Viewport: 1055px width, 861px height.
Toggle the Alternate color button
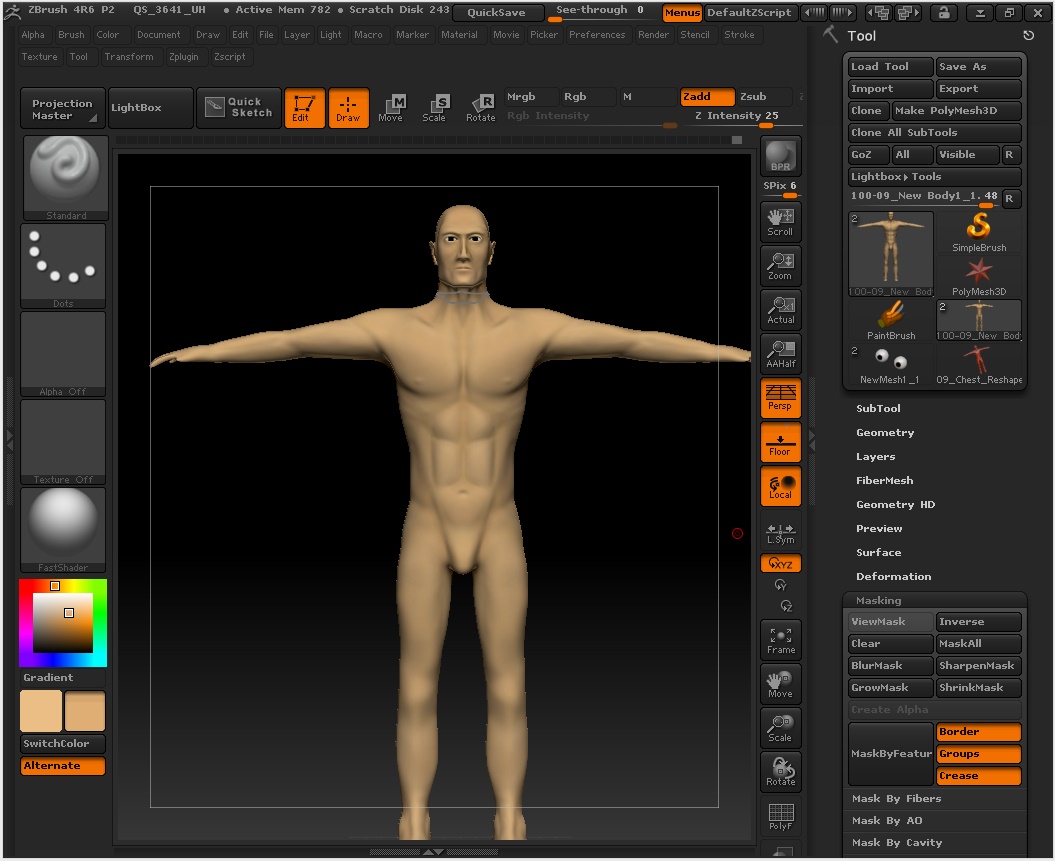(x=63, y=765)
